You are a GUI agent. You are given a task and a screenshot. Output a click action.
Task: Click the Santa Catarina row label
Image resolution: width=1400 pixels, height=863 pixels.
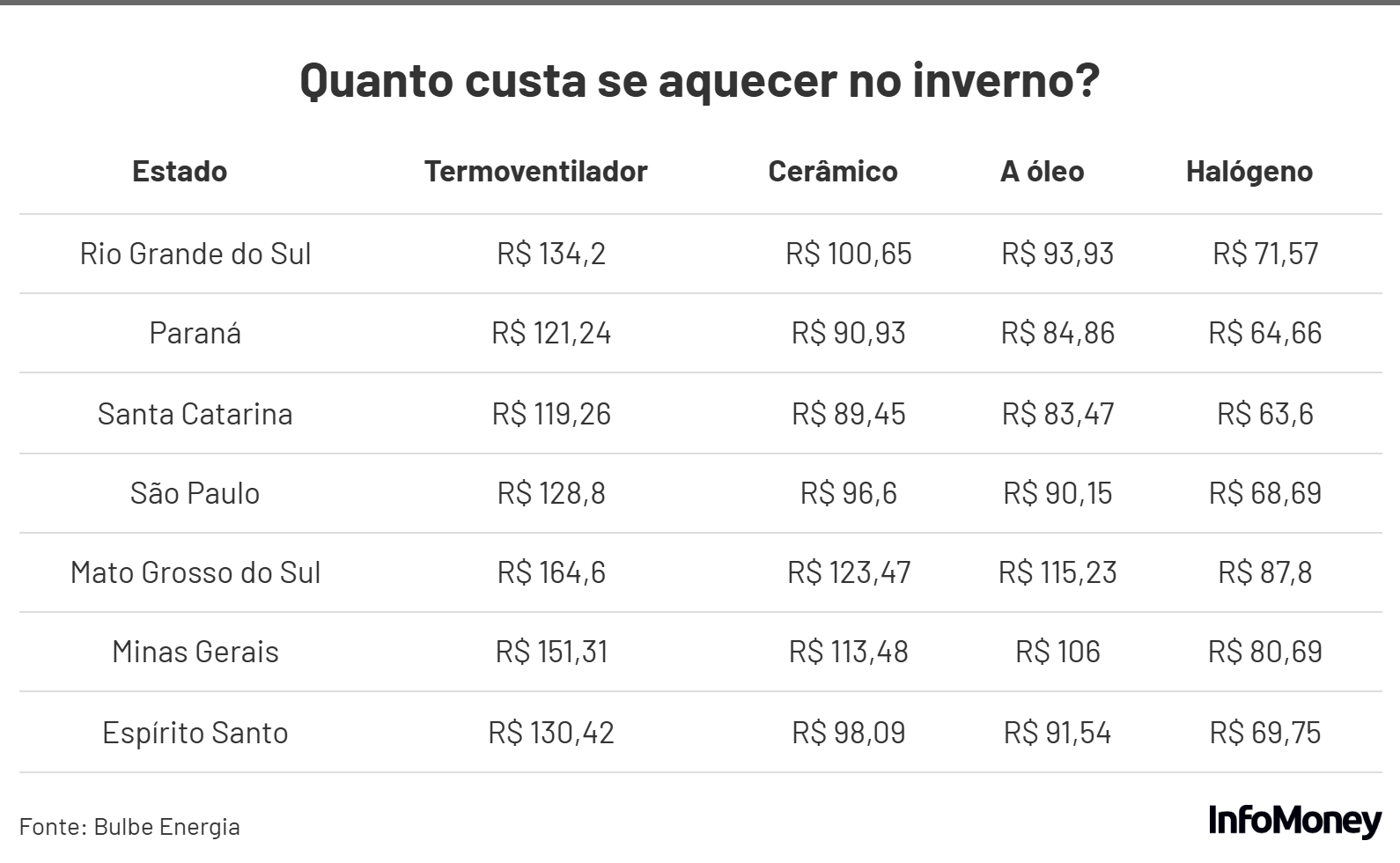coord(195,414)
